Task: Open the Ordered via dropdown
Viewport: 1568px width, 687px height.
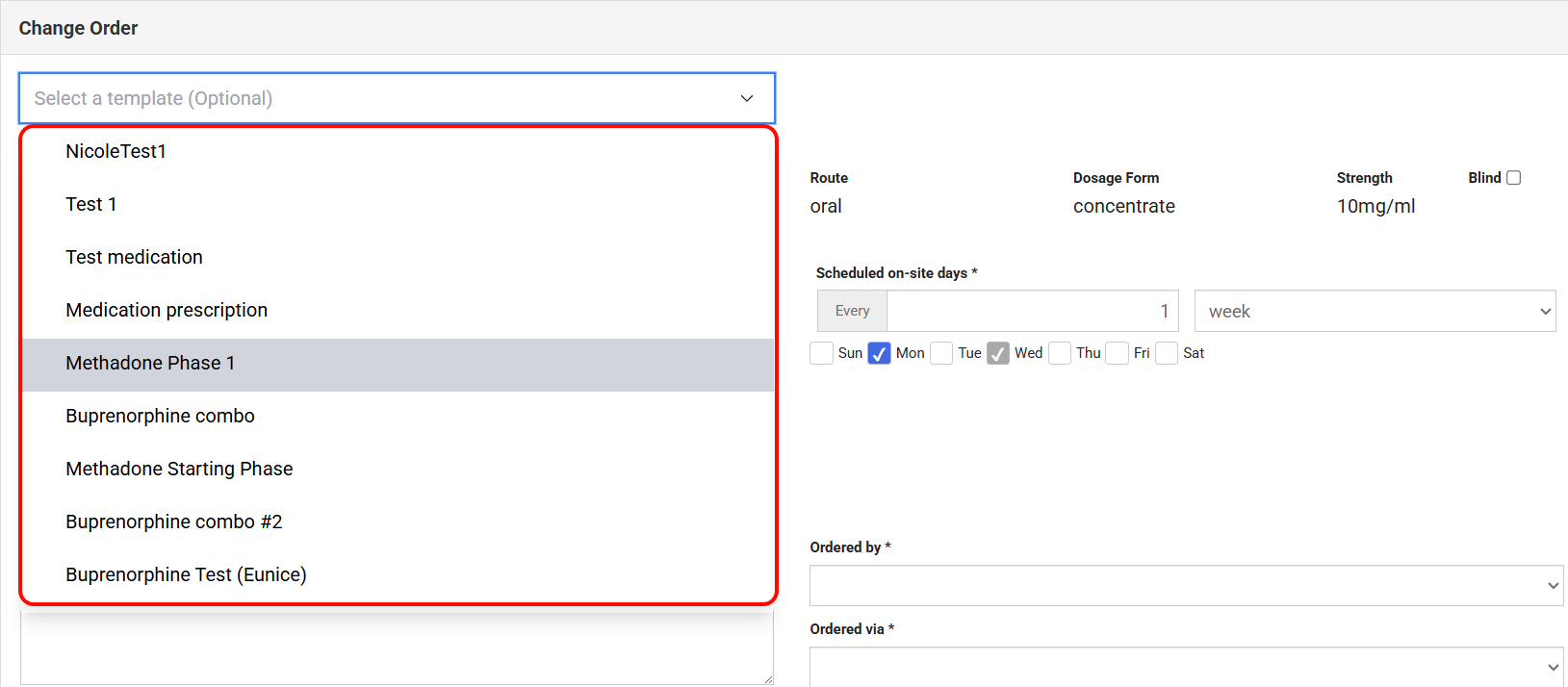Action: (1186, 666)
